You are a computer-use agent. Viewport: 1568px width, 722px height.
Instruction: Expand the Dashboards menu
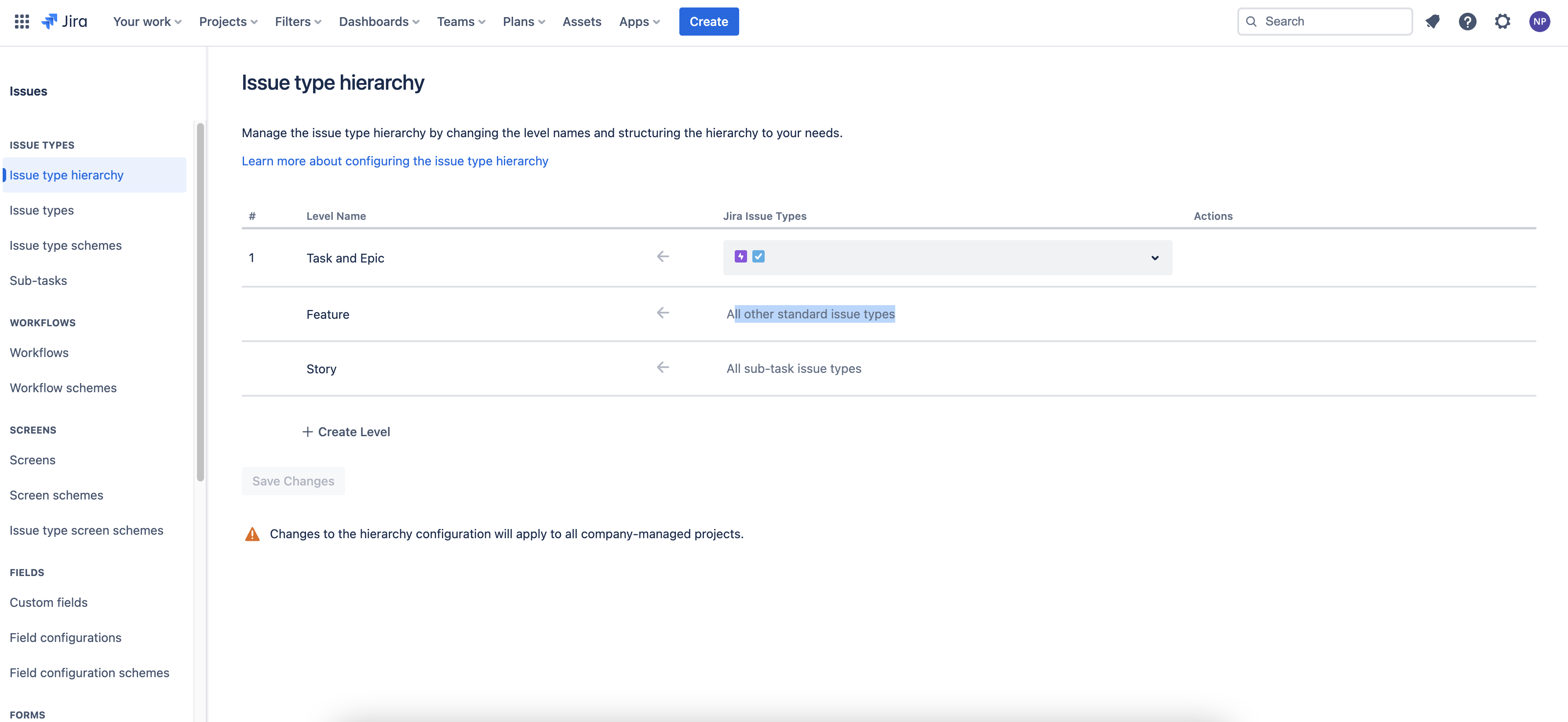[379, 21]
